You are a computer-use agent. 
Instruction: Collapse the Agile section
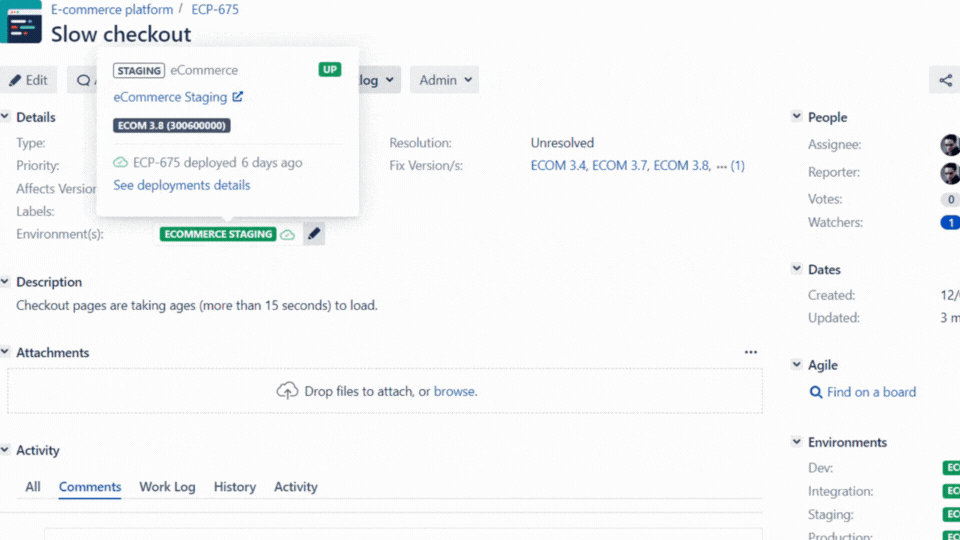(x=797, y=365)
